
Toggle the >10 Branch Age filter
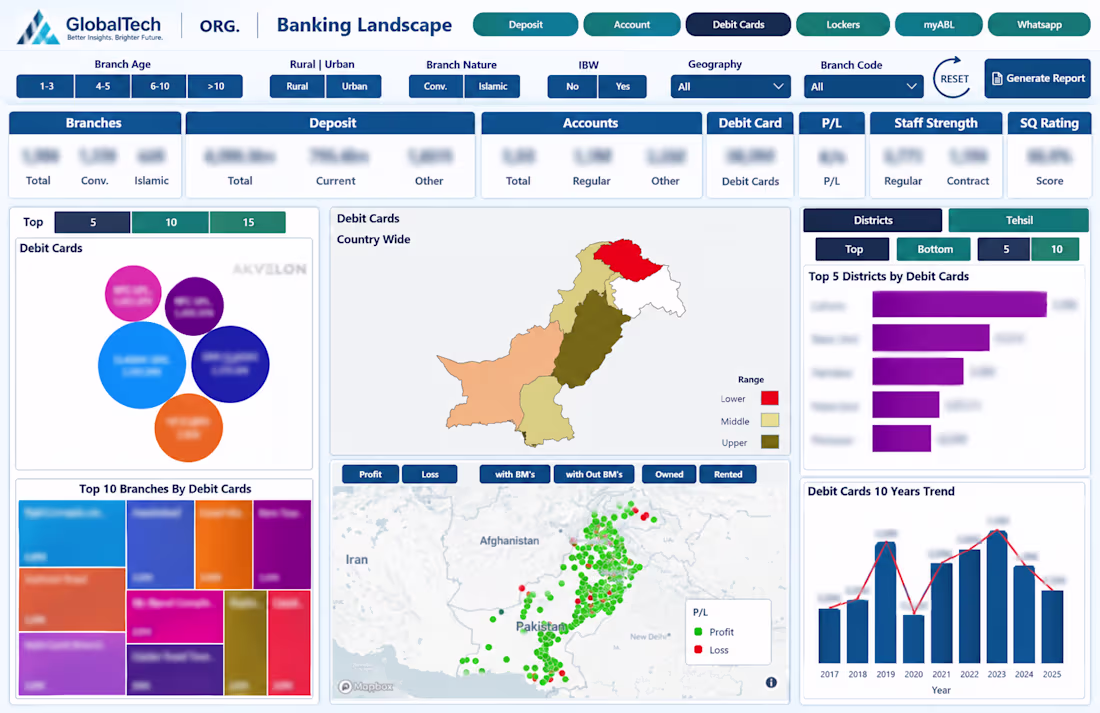pyautogui.click(x=215, y=86)
